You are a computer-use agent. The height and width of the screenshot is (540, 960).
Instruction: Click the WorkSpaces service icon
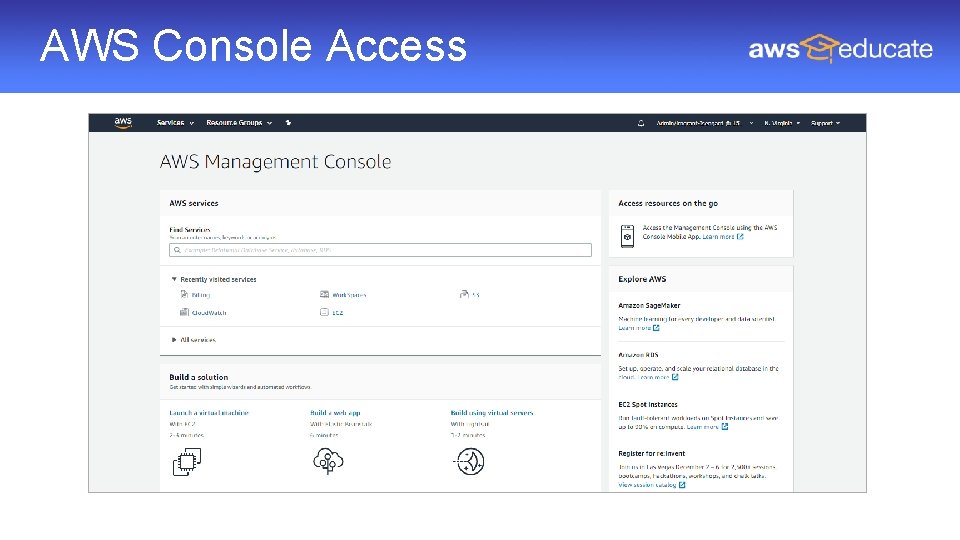(x=324, y=294)
